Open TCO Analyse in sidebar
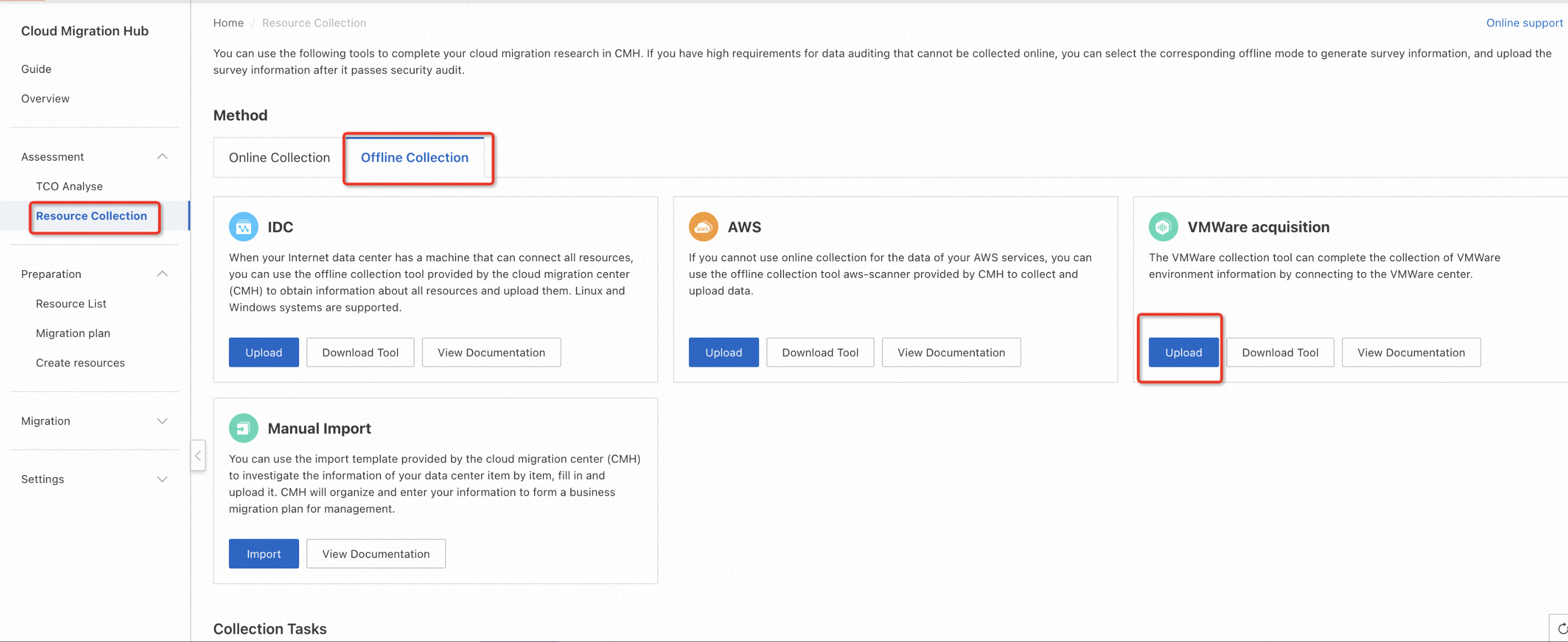Viewport: 1568px width, 642px height. coord(69,186)
